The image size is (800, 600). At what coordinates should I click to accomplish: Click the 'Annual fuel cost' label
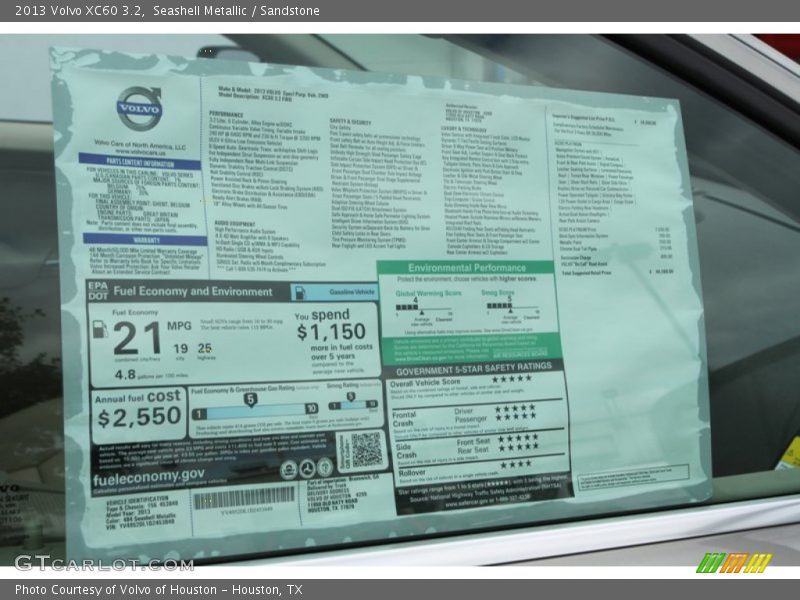(x=138, y=397)
